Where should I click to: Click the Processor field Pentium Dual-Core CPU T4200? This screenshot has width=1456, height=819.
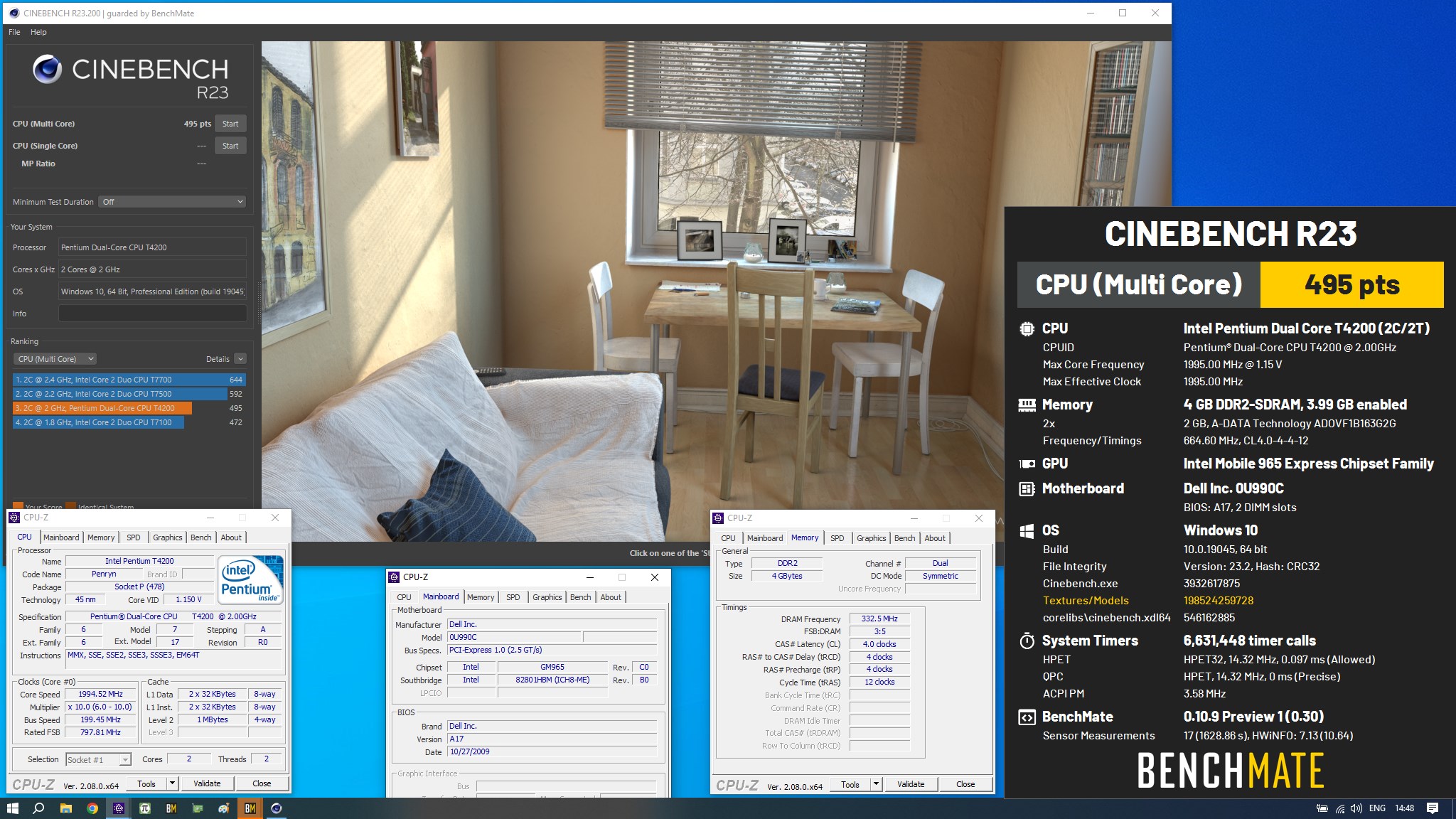152,247
